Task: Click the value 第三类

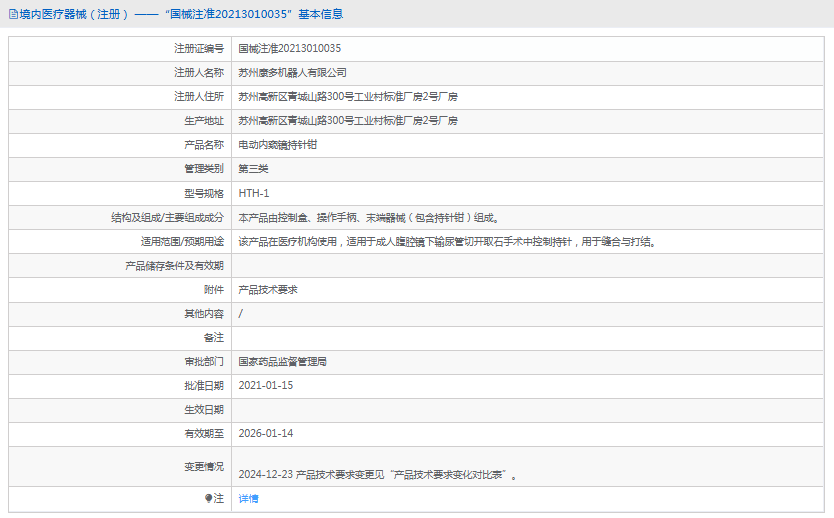Action: point(253,169)
